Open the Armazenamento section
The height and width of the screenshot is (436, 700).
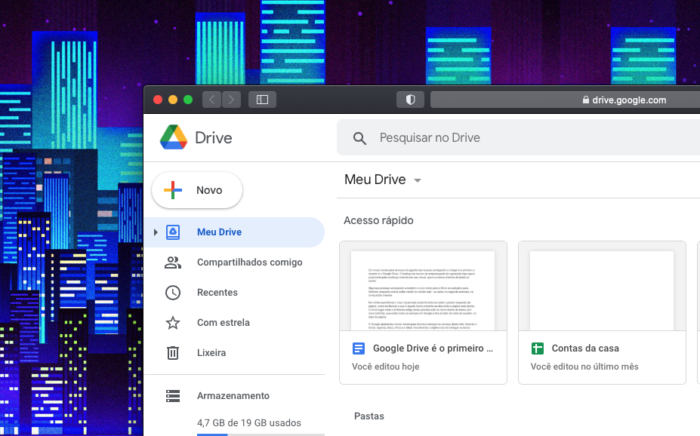[x=234, y=396]
